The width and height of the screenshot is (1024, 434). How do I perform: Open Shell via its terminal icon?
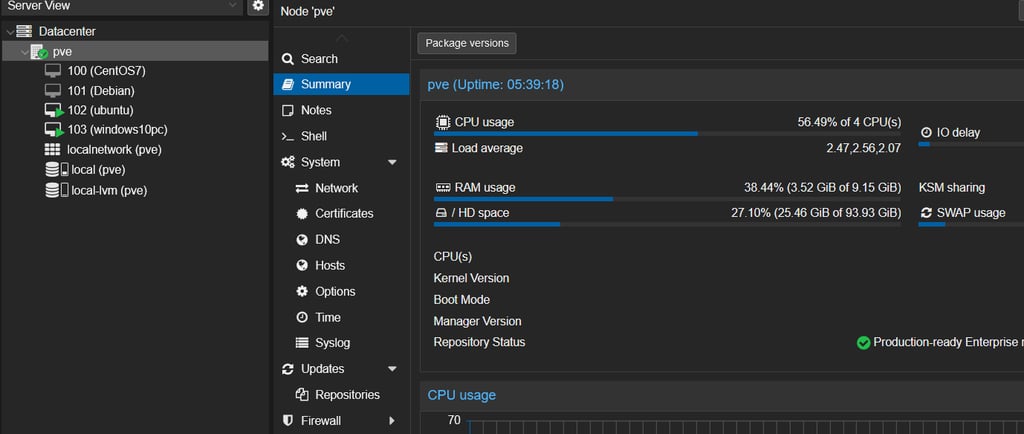pos(288,136)
